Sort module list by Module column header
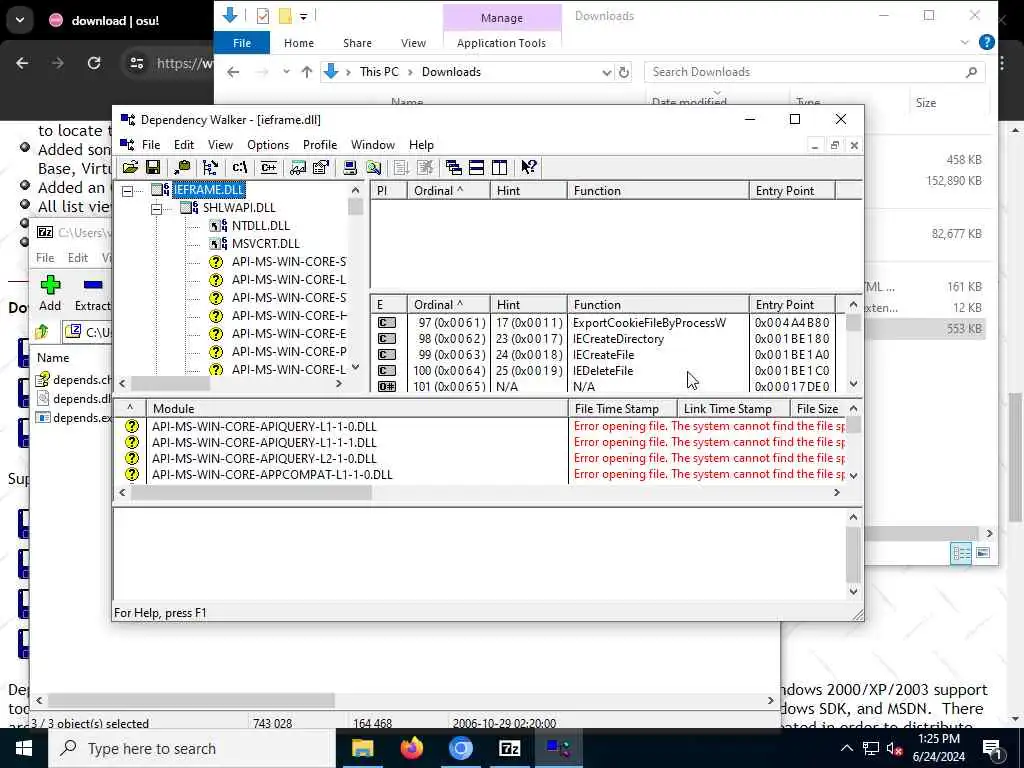The width and height of the screenshot is (1024, 768). point(357,409)
